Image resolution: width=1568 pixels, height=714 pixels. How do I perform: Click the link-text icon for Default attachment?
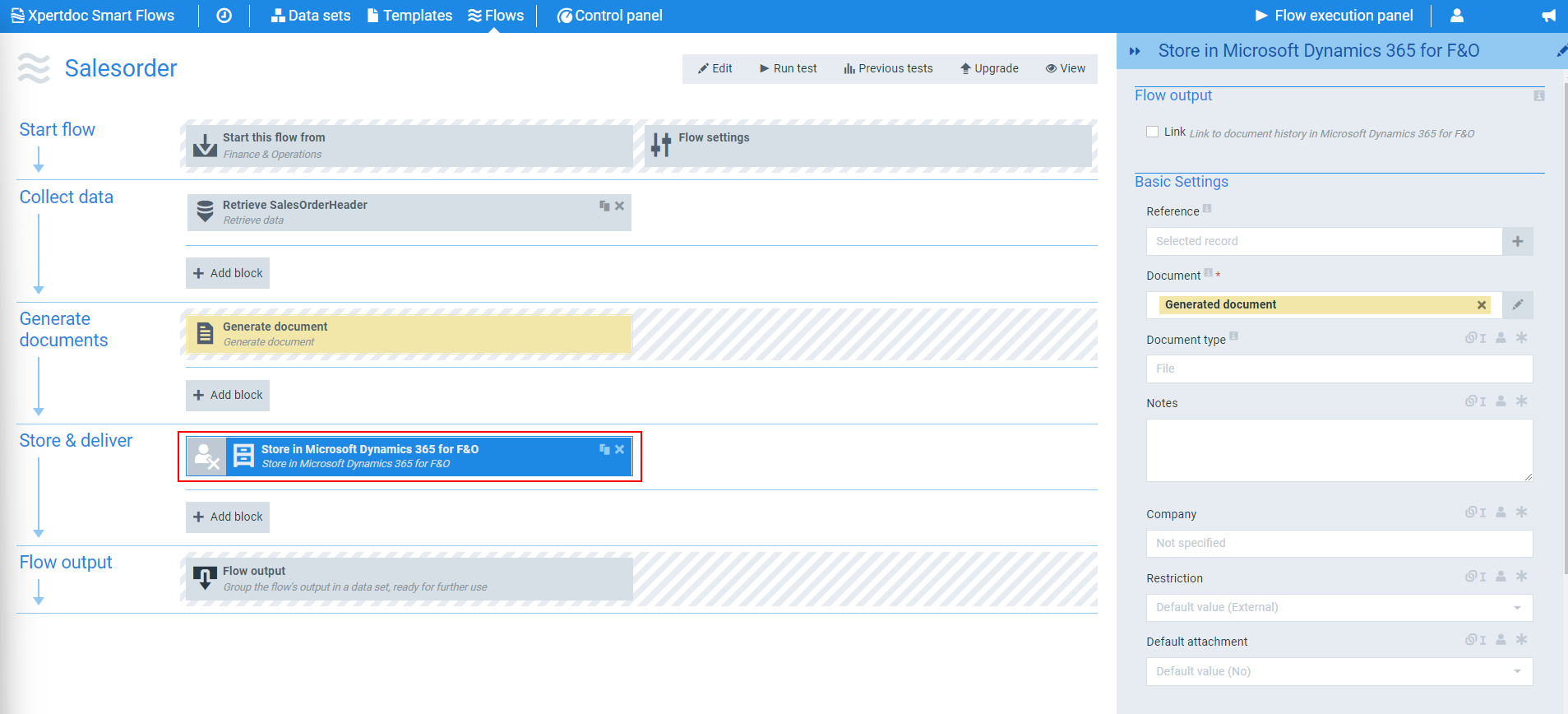[x=1475, y=640]
